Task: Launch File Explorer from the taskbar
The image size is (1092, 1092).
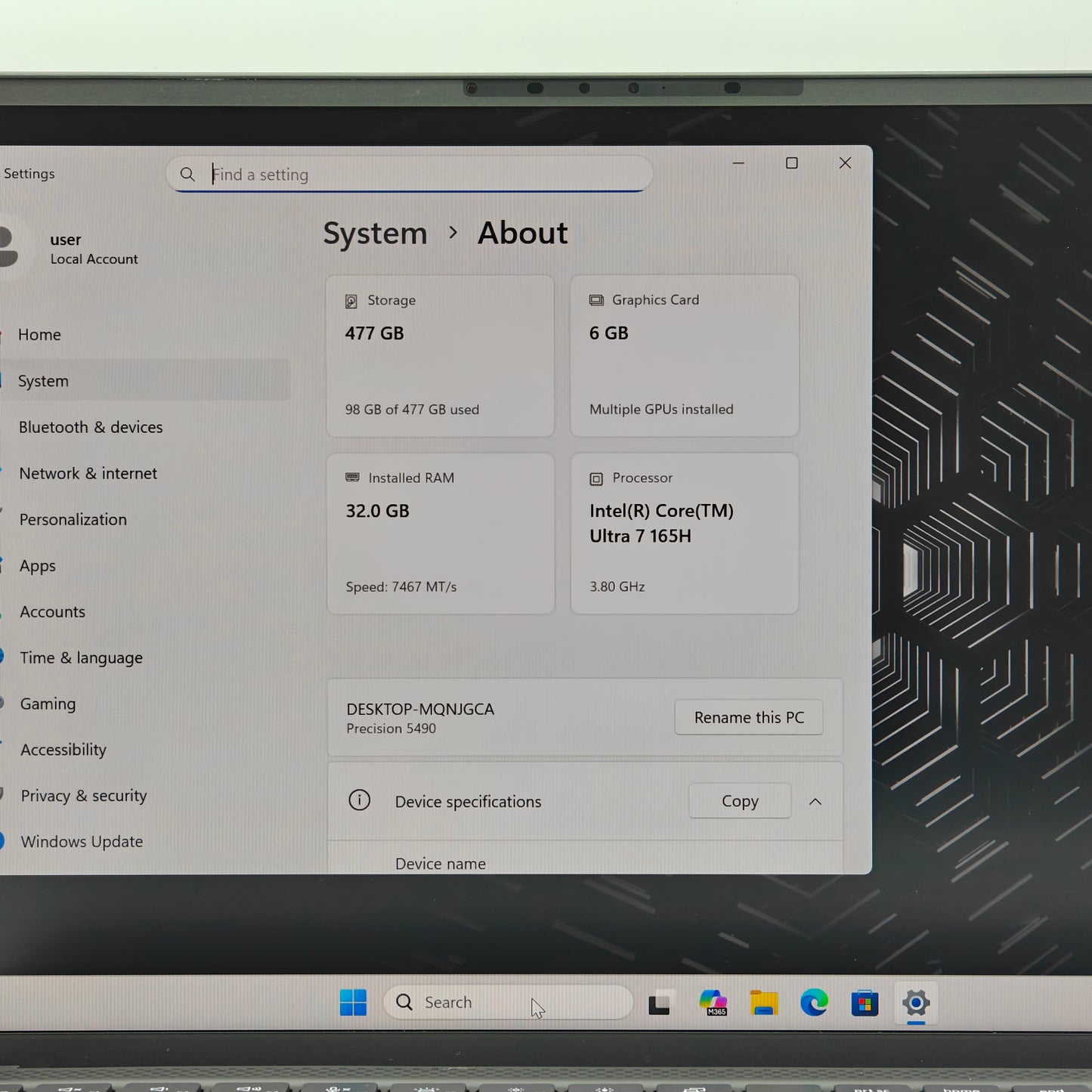Action: click(x=763, y=1002)
